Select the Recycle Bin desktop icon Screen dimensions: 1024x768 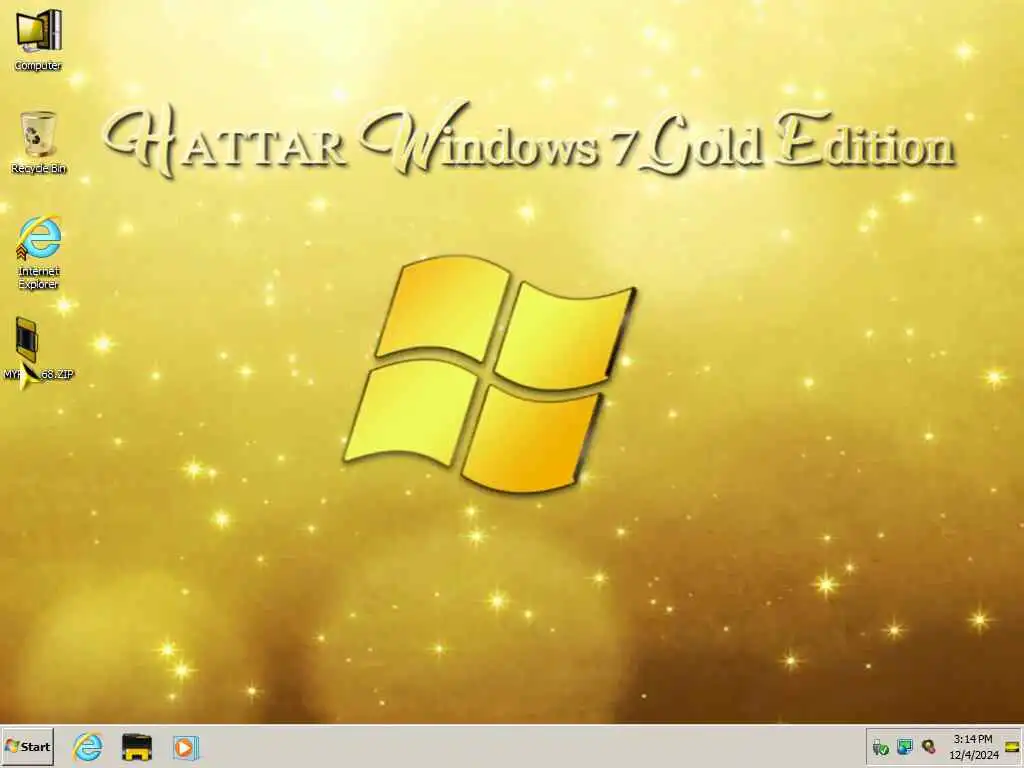tap(39, 142)
